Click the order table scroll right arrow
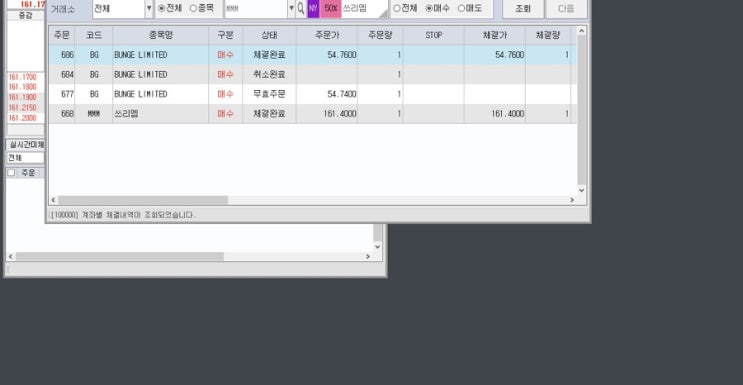The width and height of the screenshot is (743, 385). tap(572, 200)
